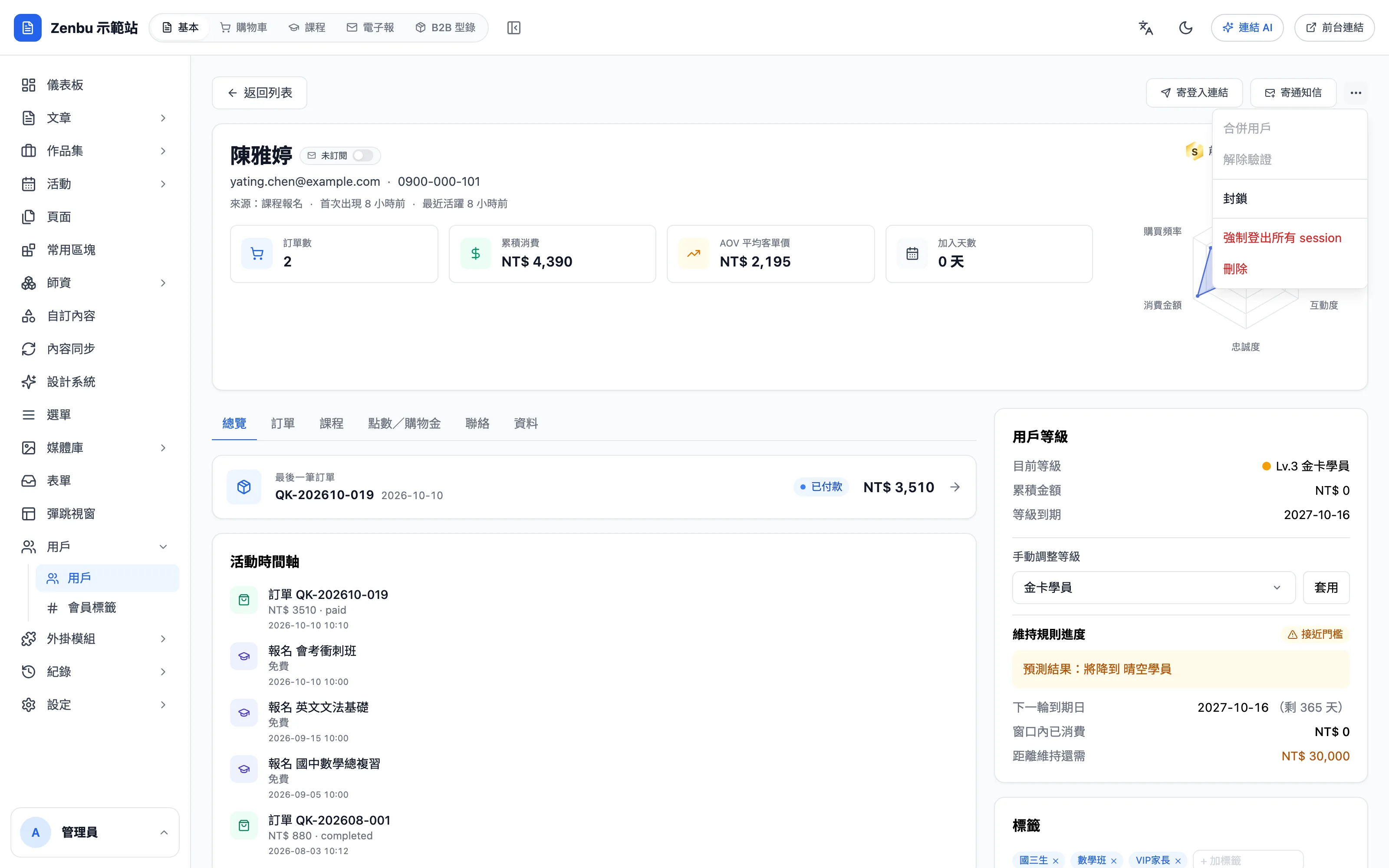Select 封鎖 from the dropdown menu
The height and width of the screenshot is (868, 1389).
1290,199
